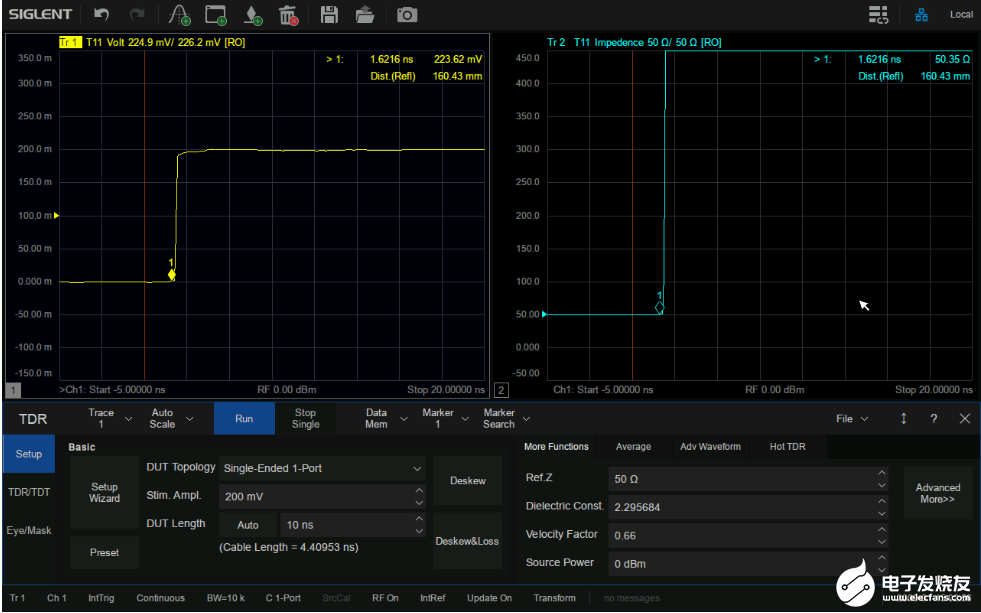Click the Deskew button
Screen dimensions: 981x613
tap(467, 480)
